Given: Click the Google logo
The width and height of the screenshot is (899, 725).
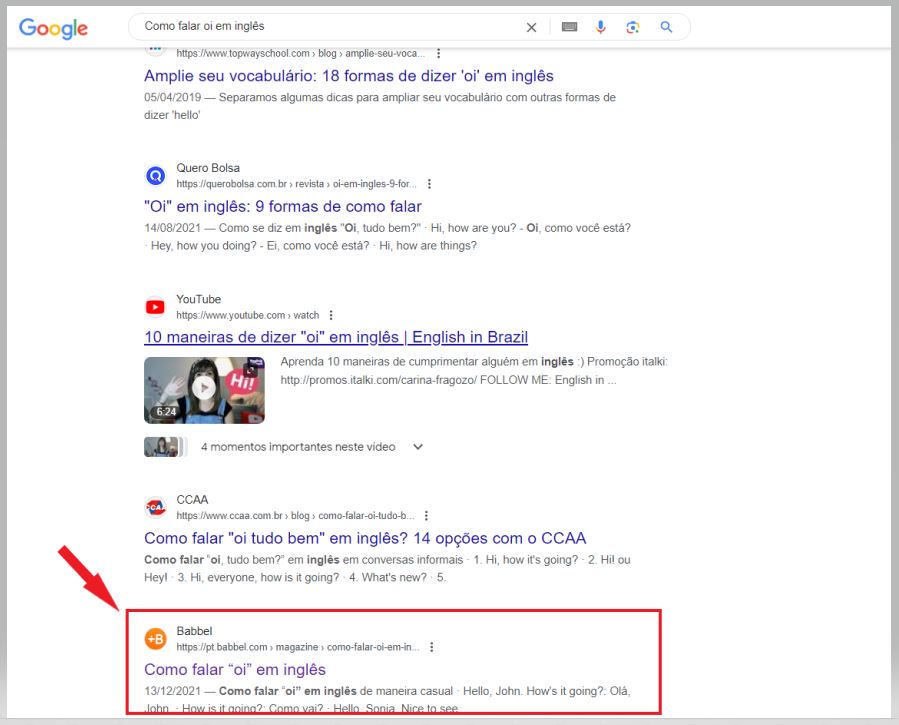Looking at the screenshot, I should point(53,28).
